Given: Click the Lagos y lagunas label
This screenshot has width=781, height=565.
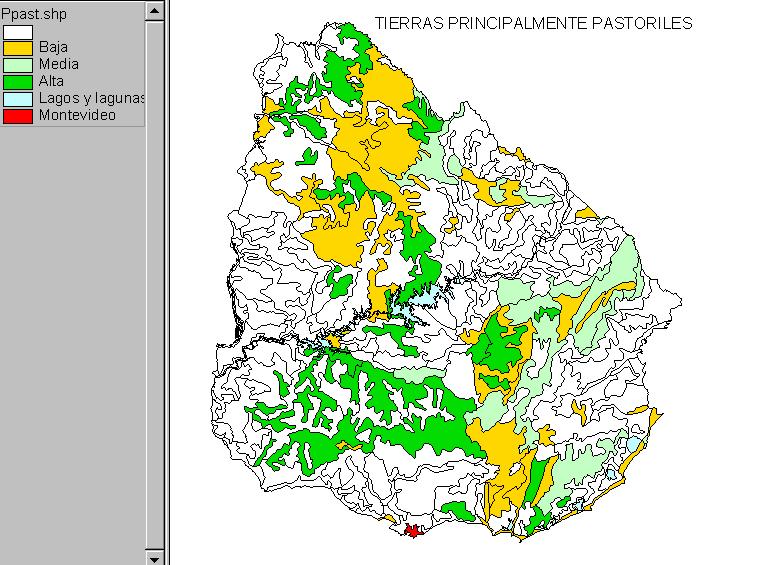Looking at the screenshot, I should tap(92, 99).
